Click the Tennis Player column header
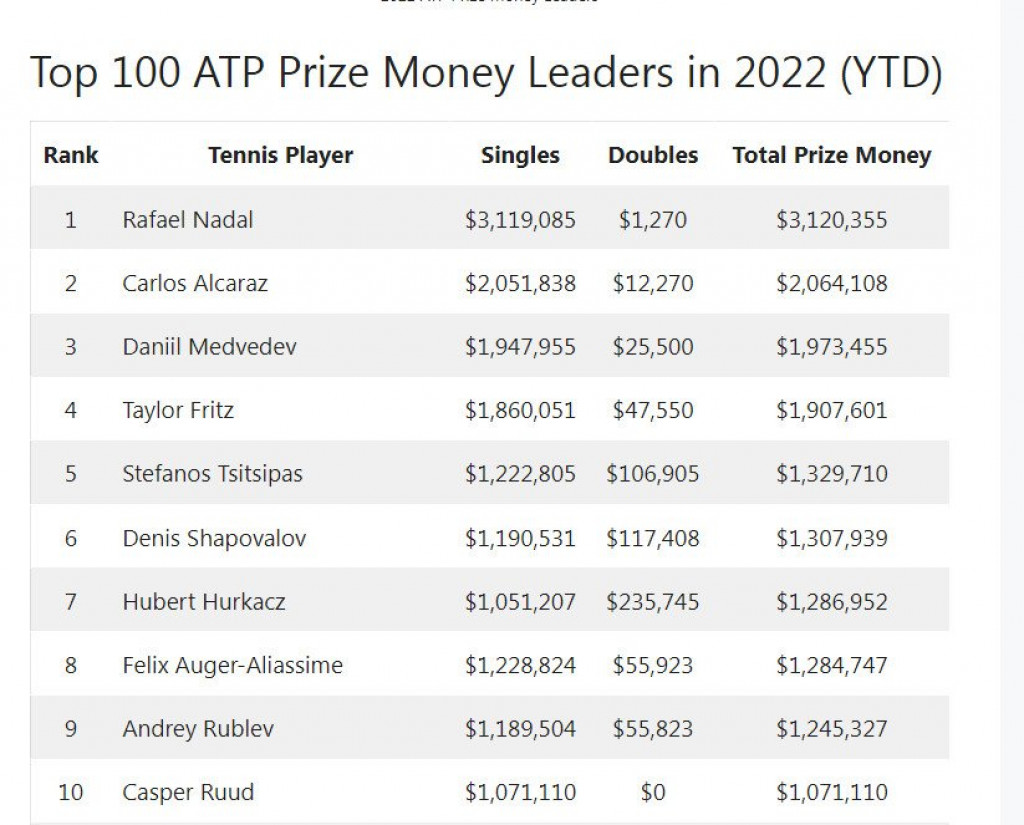This screenshot has height=825, width=1024. point(281,155)
